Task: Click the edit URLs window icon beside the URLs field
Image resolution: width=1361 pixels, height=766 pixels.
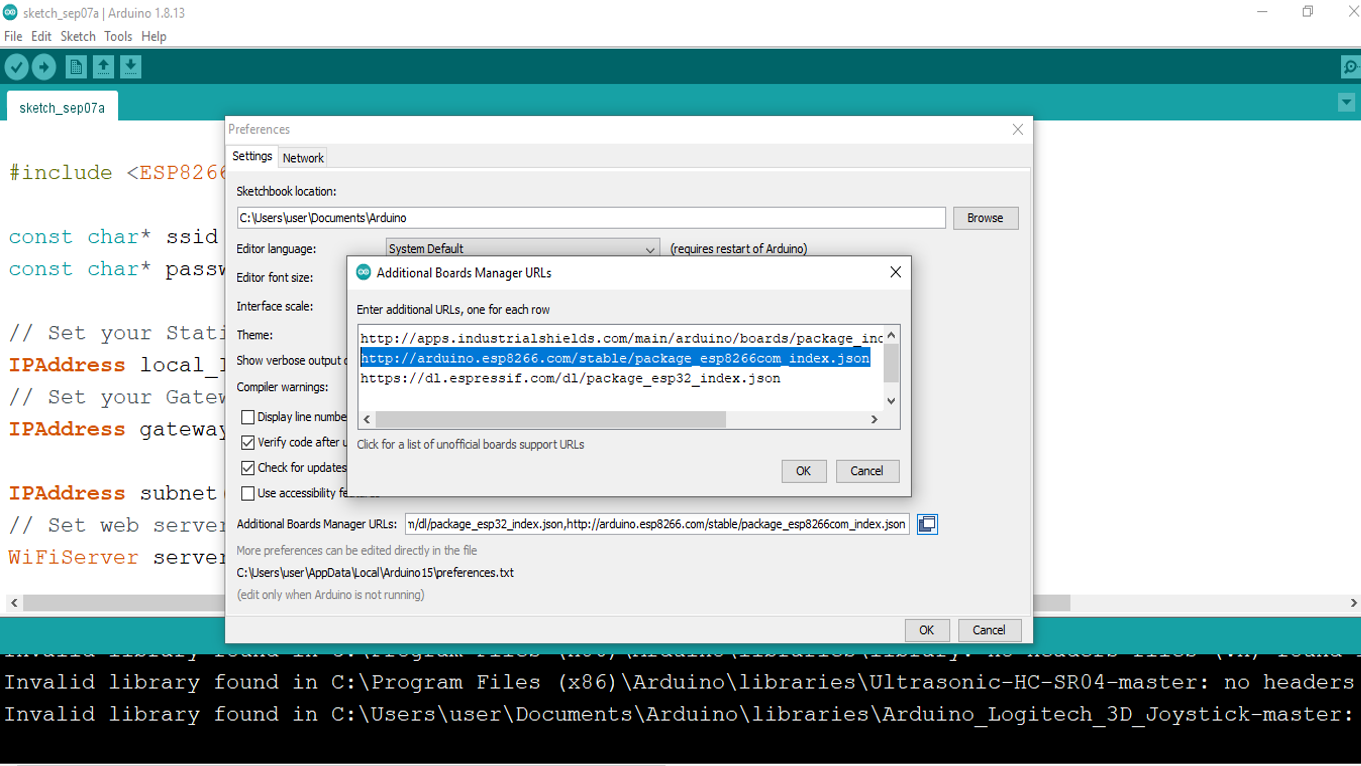Action: 927,524
